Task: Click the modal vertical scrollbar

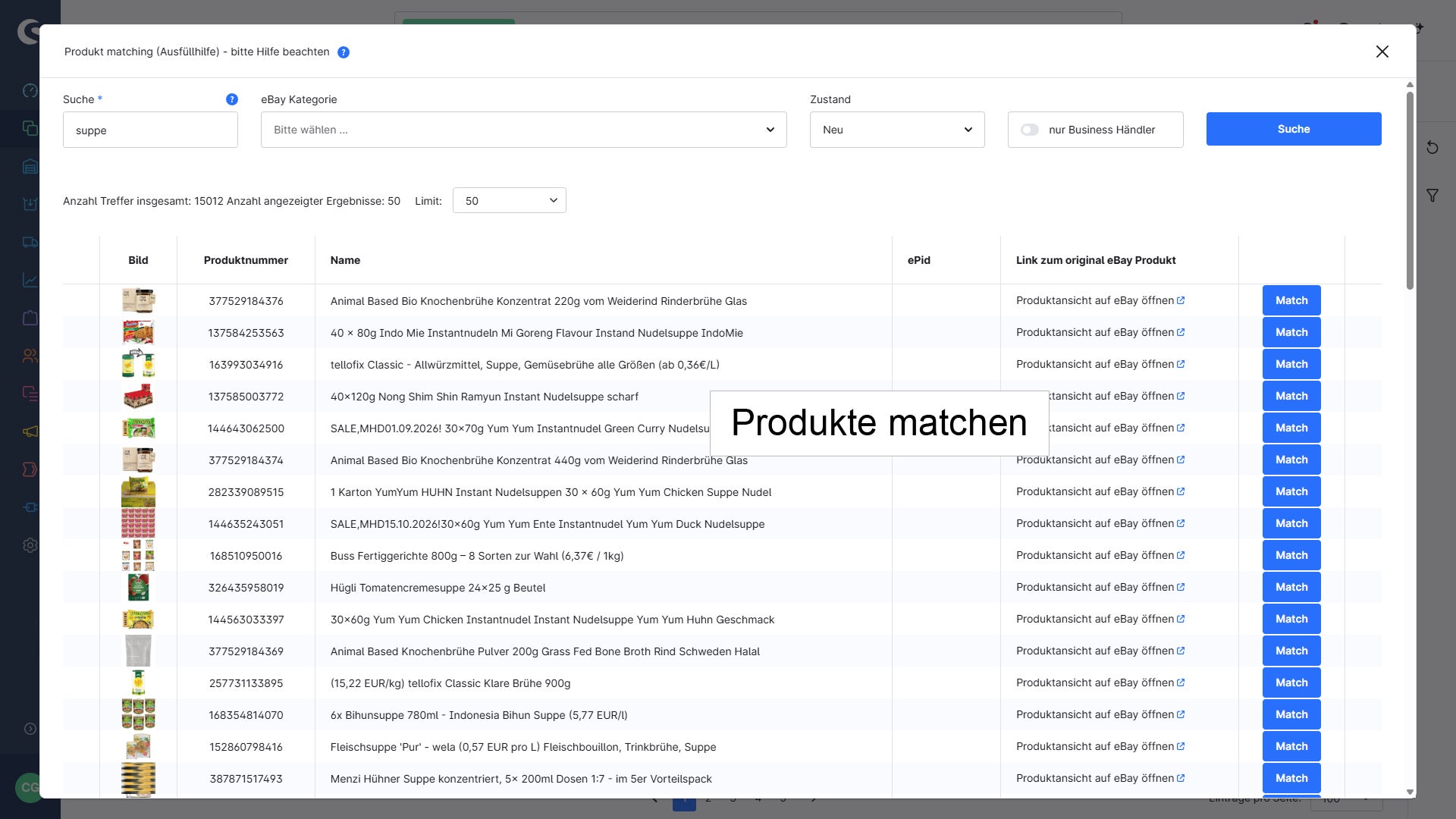Action: [x=1410, y=190]
